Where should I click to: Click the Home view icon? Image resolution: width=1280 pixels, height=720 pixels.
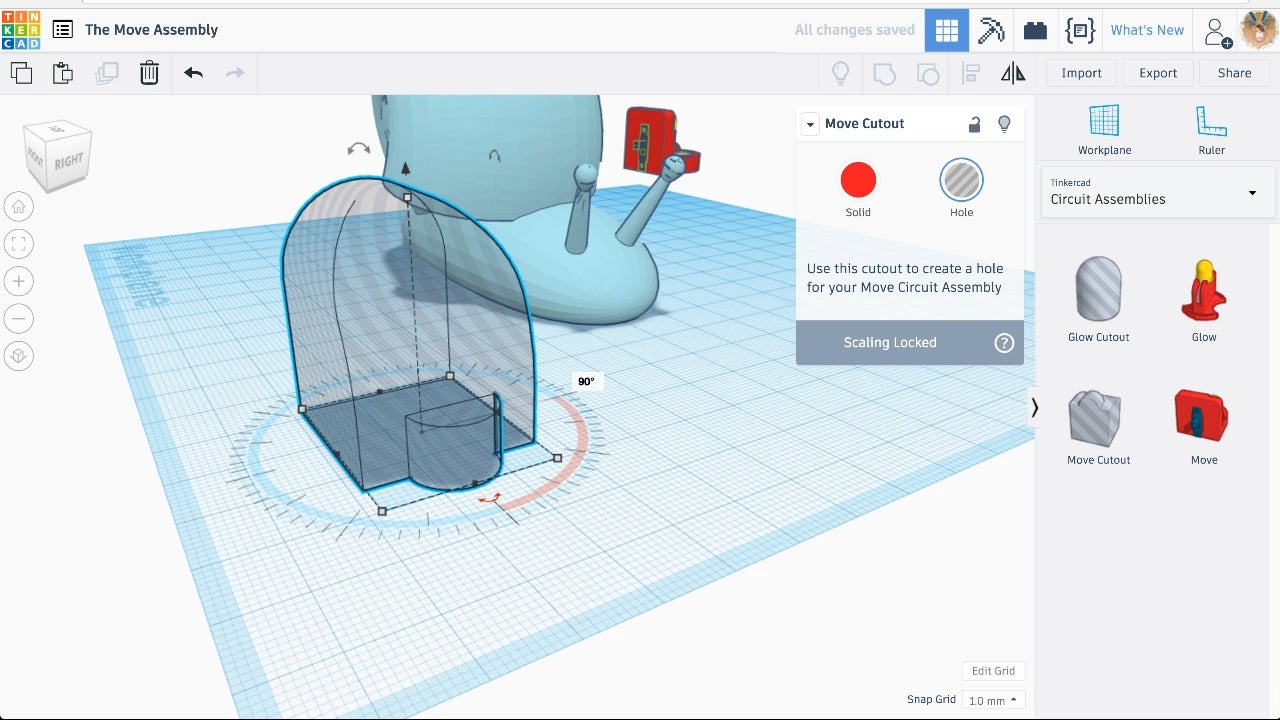pos(18,207)
